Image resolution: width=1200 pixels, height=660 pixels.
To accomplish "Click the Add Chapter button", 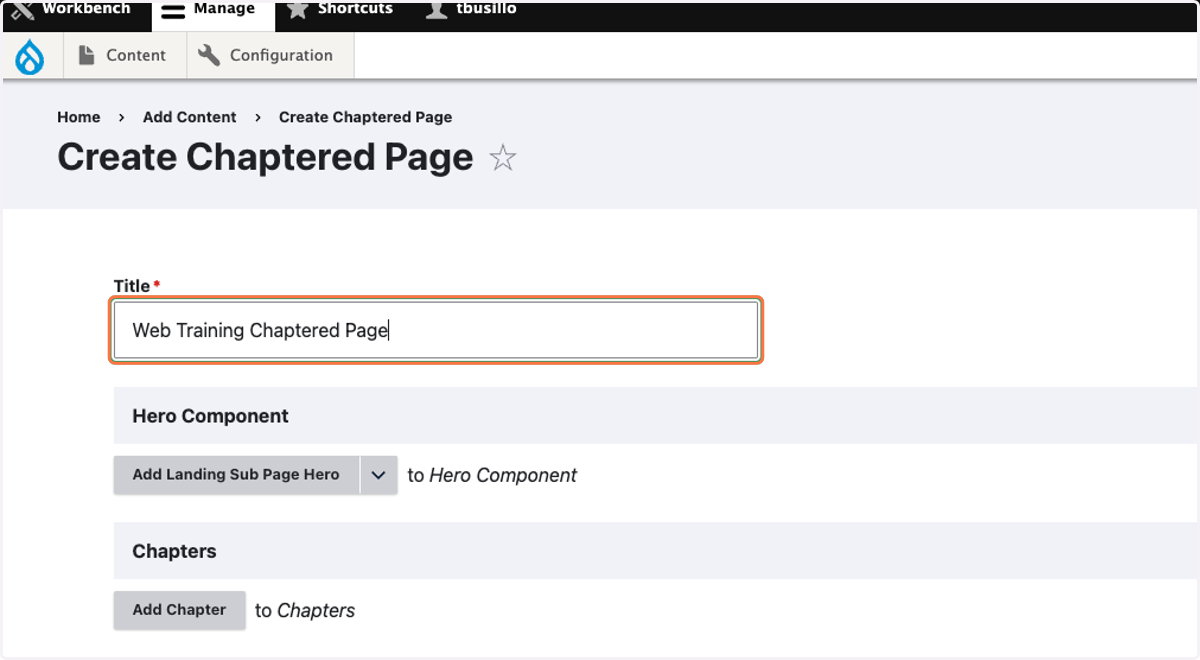I will pos(179,610).
